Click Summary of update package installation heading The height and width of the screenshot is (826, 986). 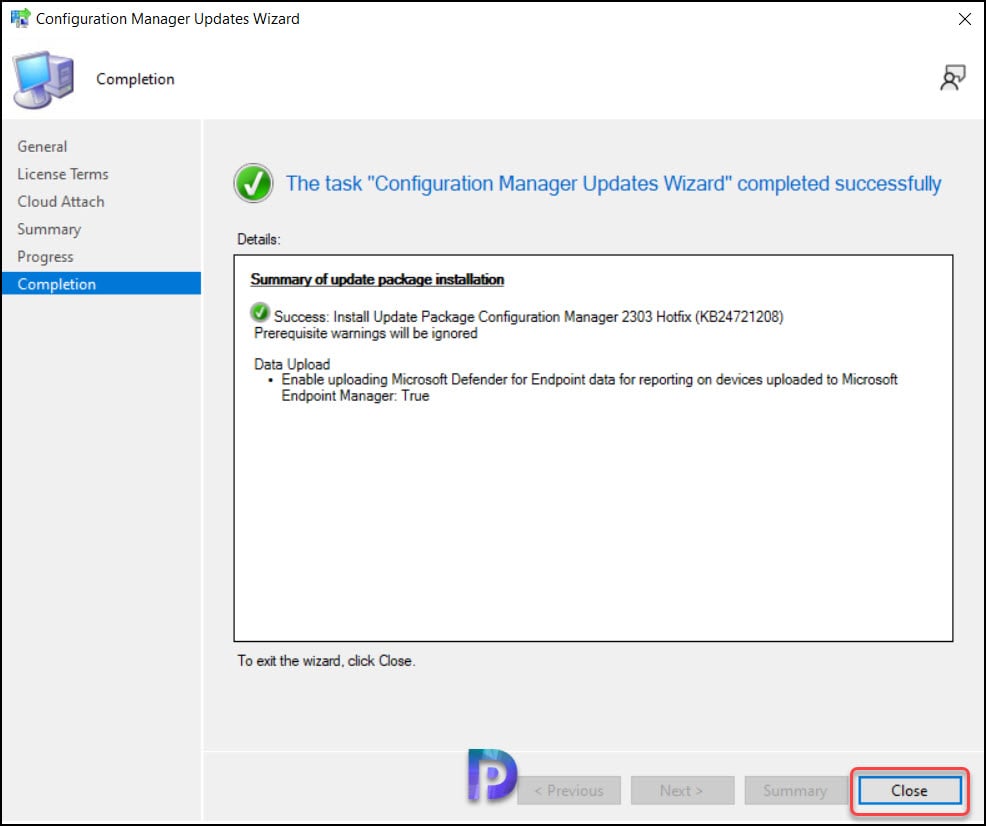377,279
